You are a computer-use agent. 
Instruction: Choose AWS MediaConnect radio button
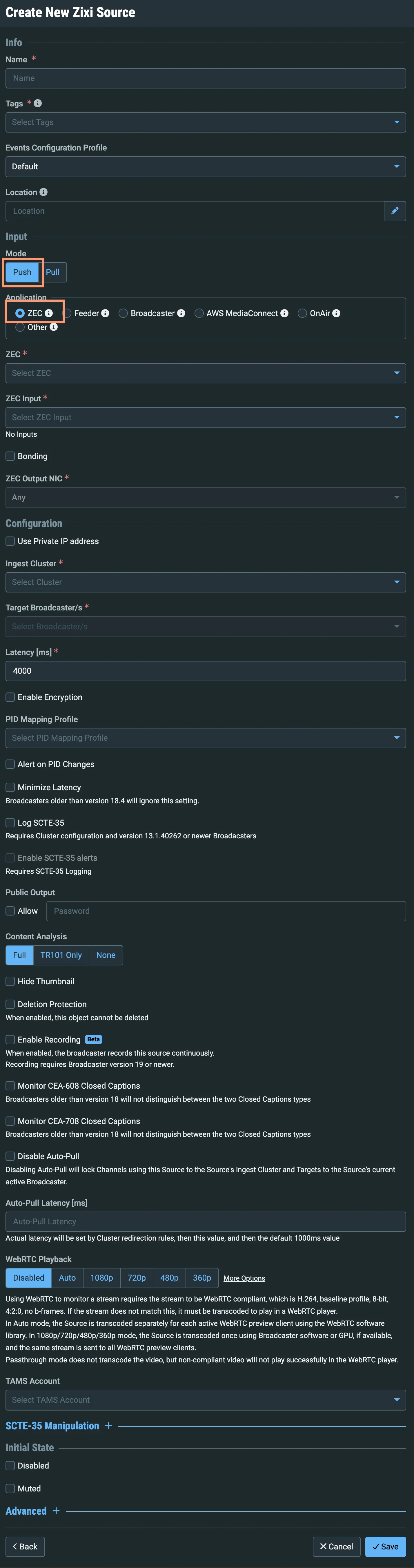coord(199,313)
